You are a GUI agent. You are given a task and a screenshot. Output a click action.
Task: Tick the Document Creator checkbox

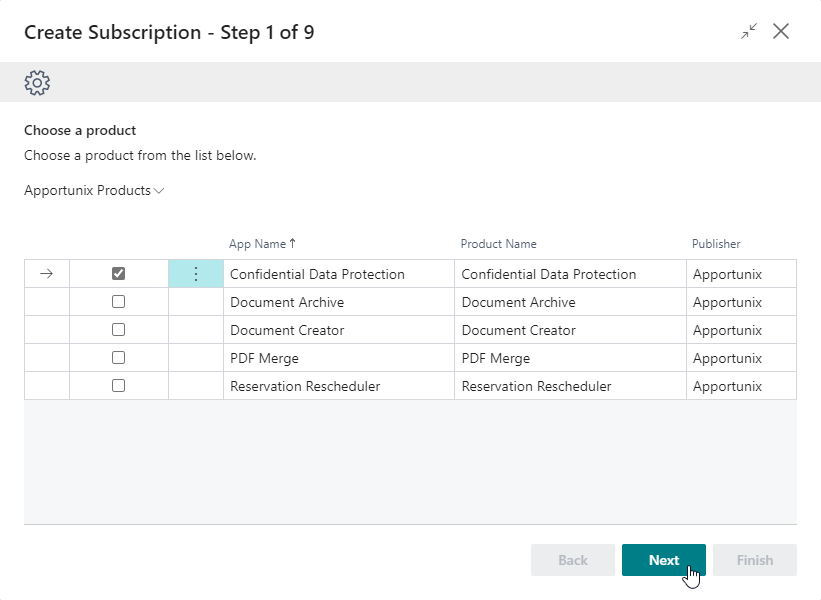coord(119,330)
